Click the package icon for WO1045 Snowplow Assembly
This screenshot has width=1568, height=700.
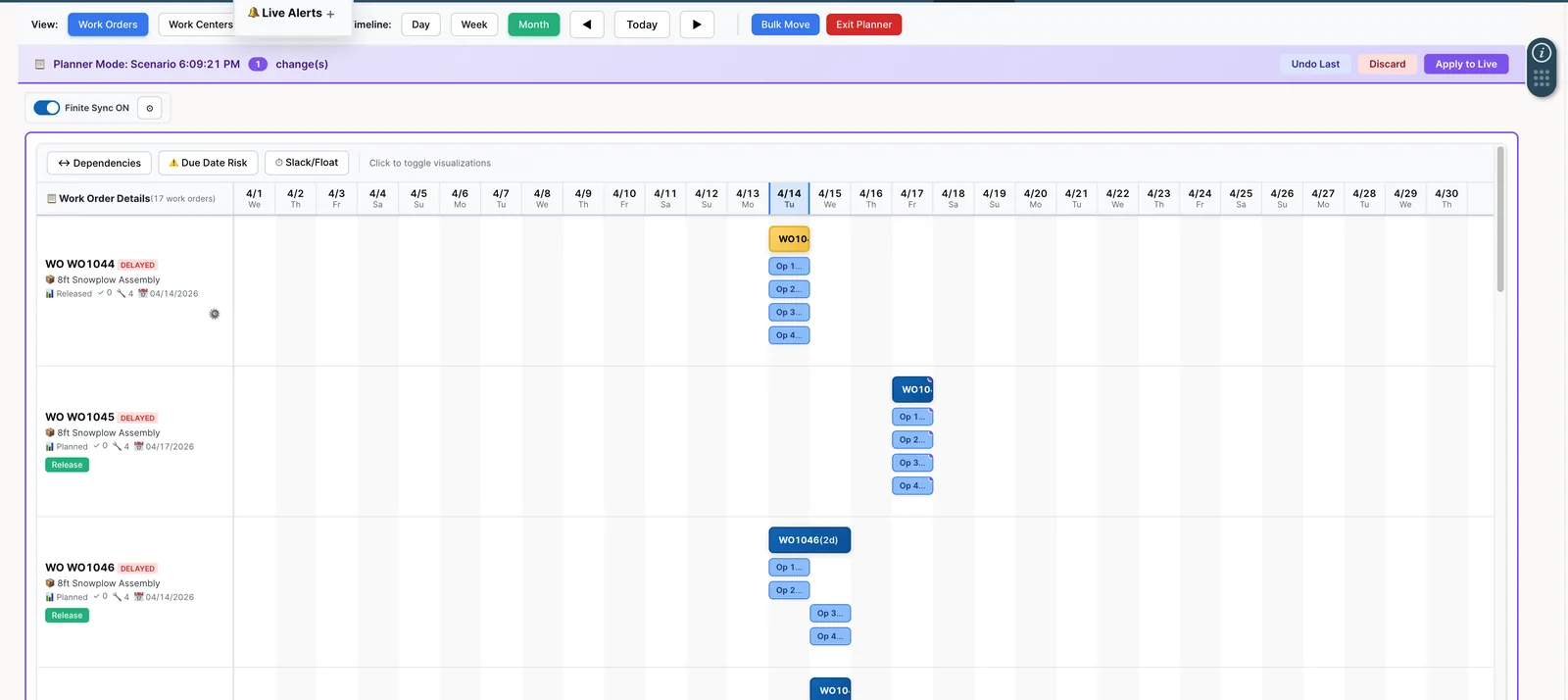click(x=50, y=432)
